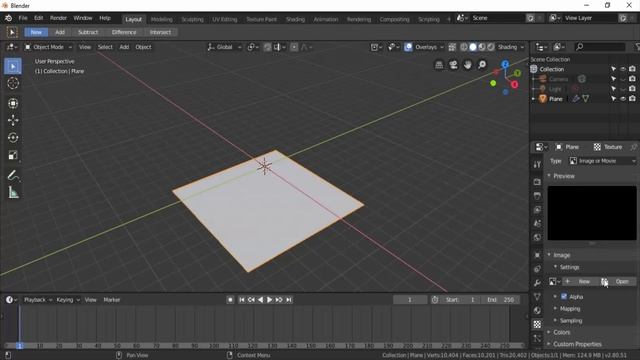Select the Annotate tool
The height and width of the screenshot is (360, 640).
[13, 176]
